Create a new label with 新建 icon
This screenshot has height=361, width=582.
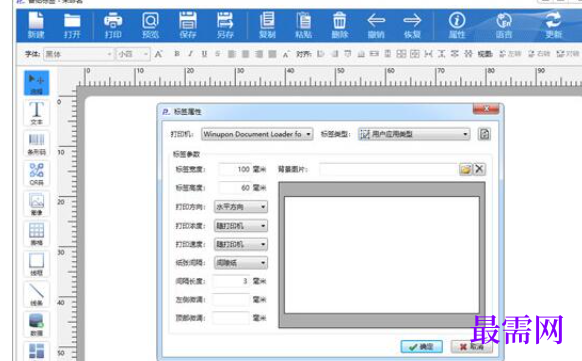pos(36,25)
